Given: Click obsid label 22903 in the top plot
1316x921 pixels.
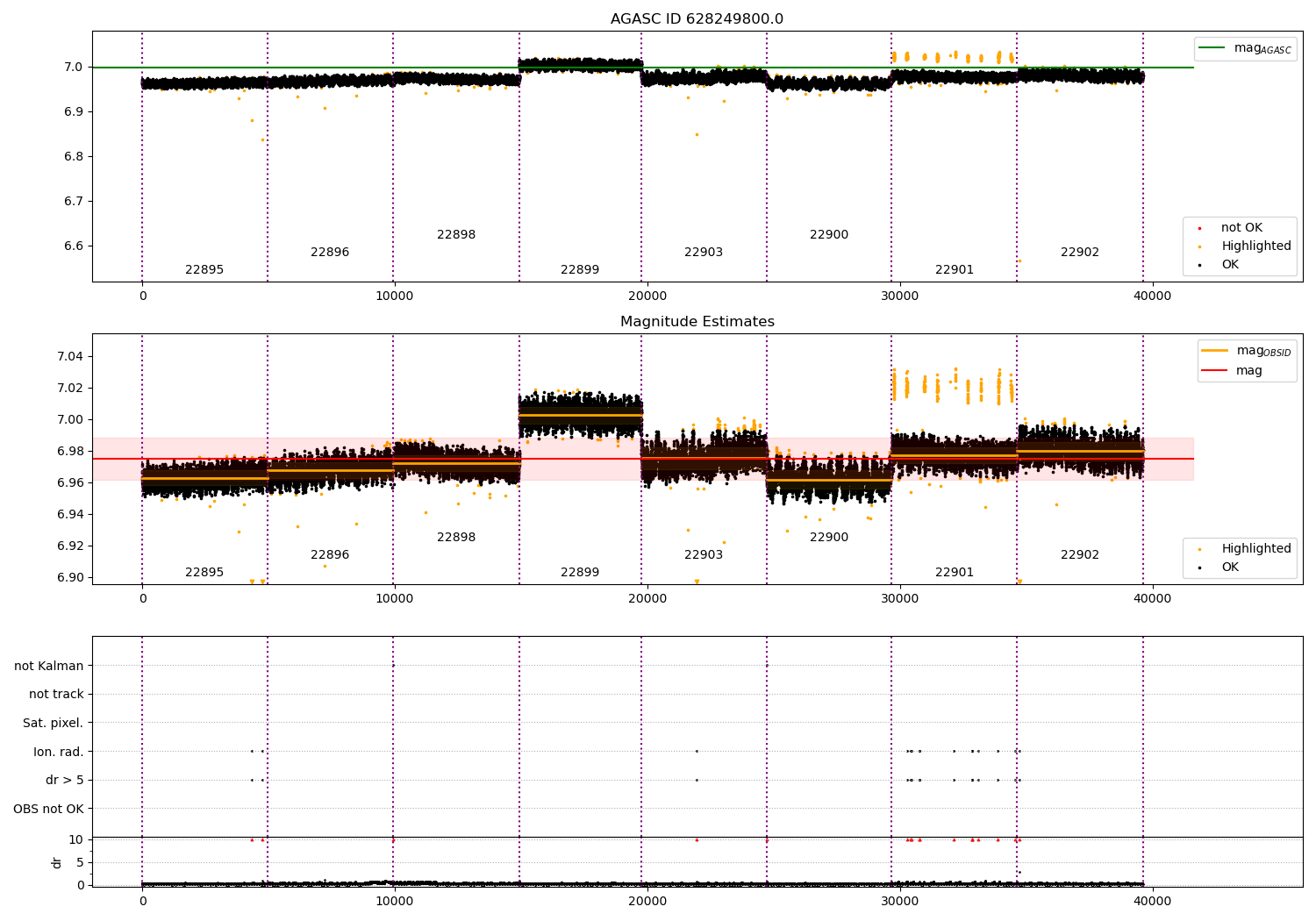Looking at the screenshot, I should [704, 253].
